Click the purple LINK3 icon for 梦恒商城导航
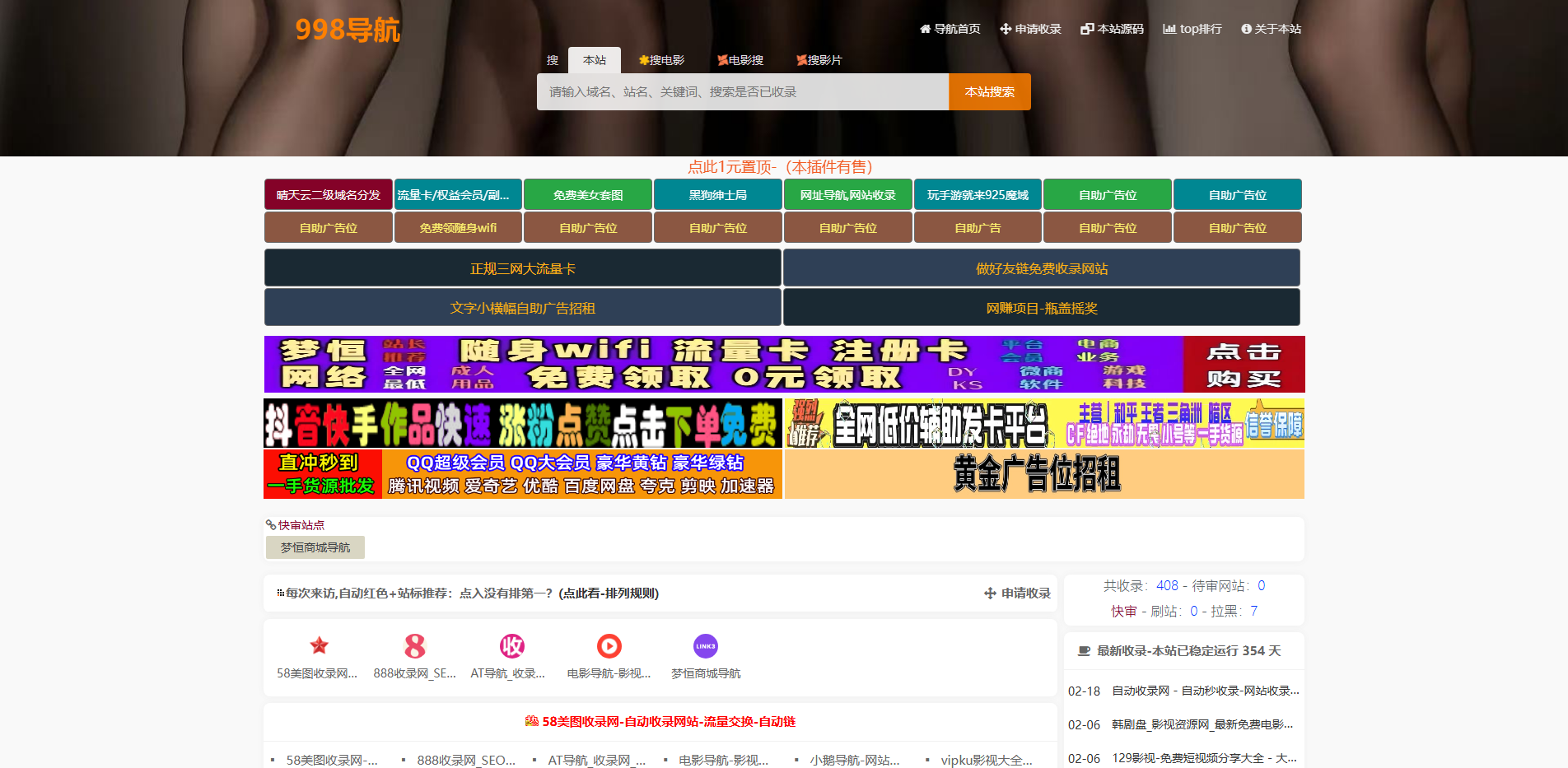This screenshot has height=768, width=1568. (x=705, y=645)
